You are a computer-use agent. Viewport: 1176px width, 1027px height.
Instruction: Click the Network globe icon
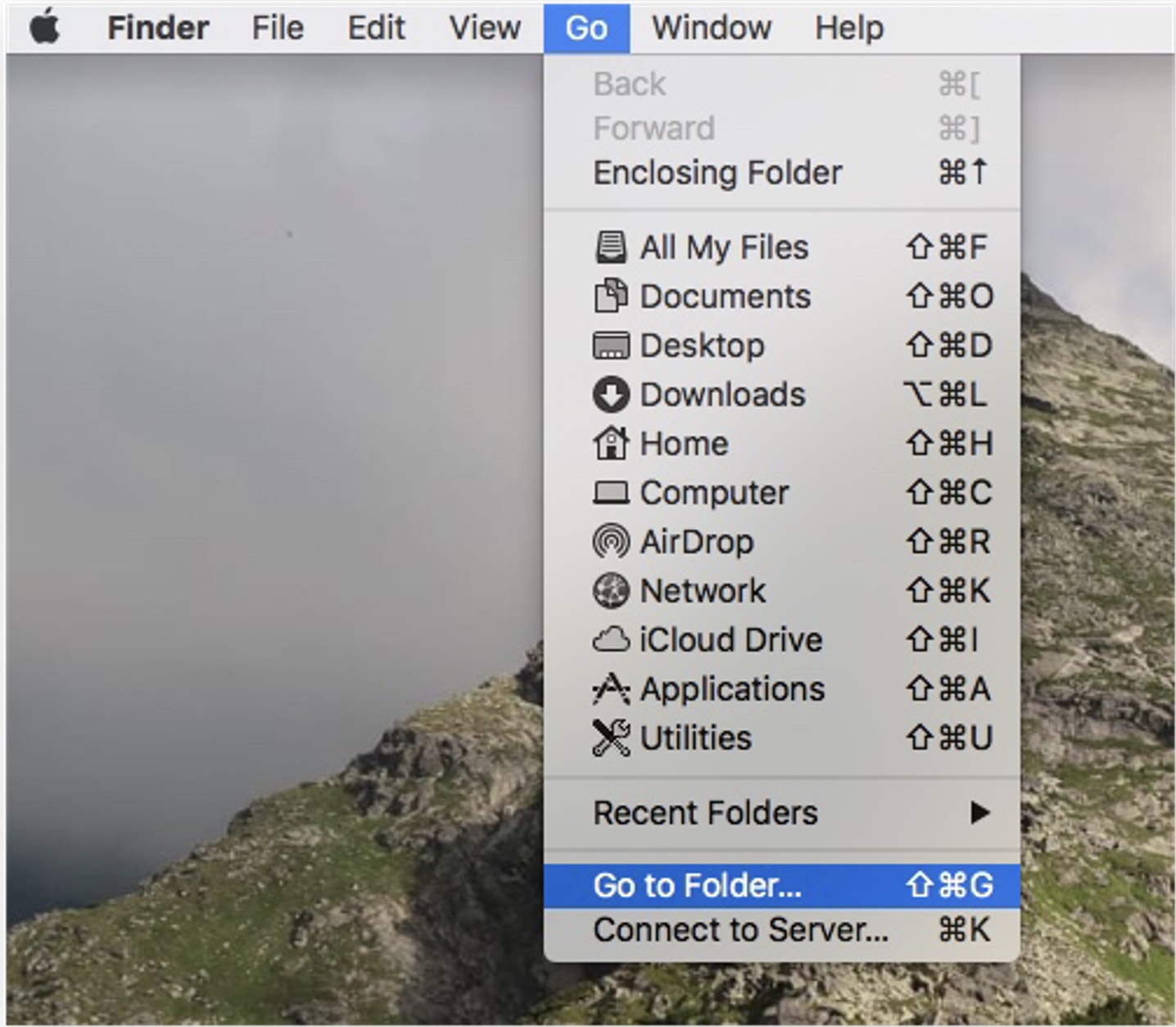point(610,591)
